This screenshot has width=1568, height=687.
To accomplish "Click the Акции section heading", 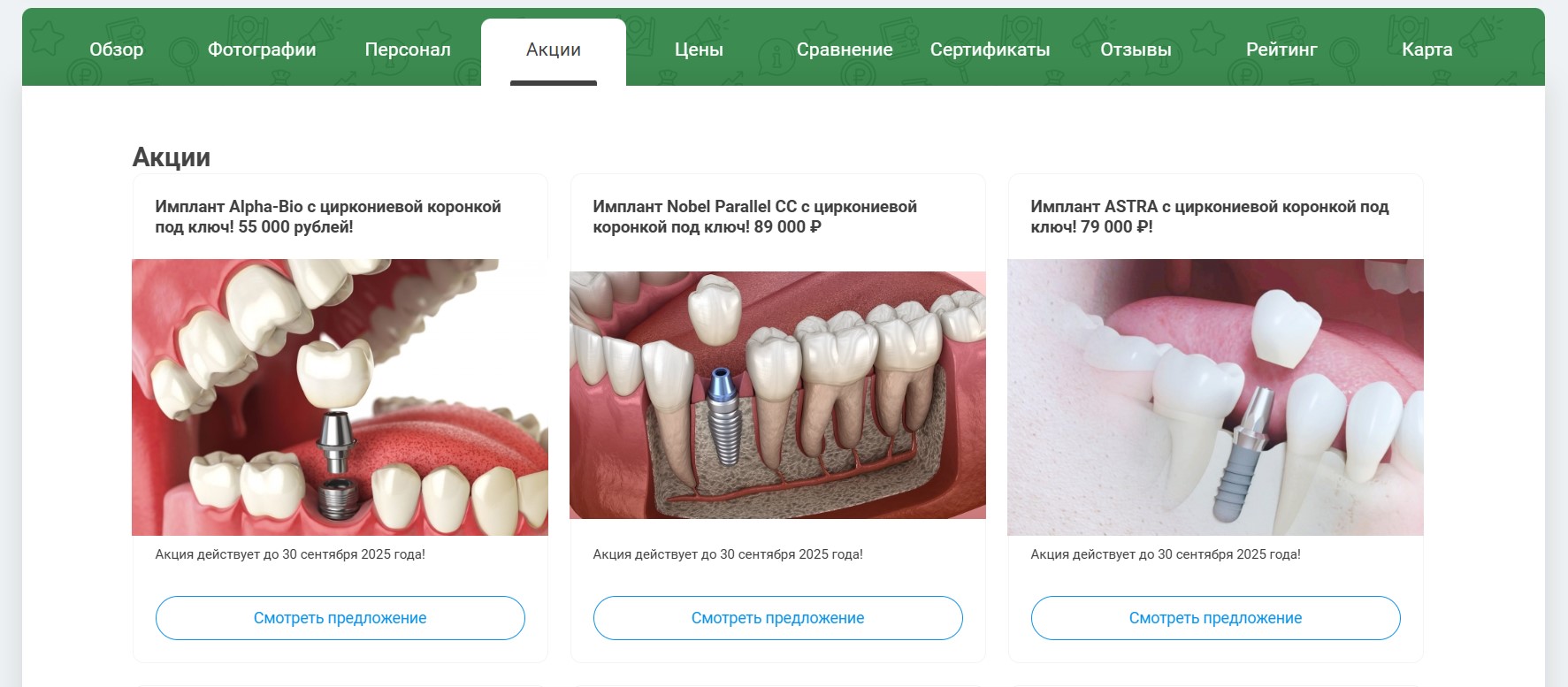I will [172, 157].
